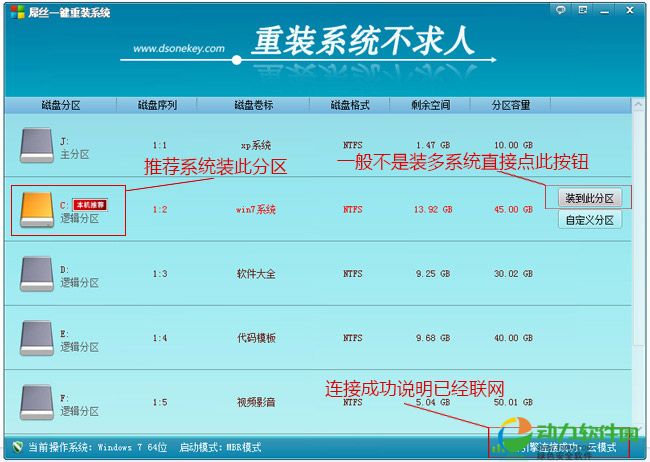The width and height of the screenshot is (650, 462).
Task: Click the 自定义分区 custom partition button
Action: coord(589,220)
